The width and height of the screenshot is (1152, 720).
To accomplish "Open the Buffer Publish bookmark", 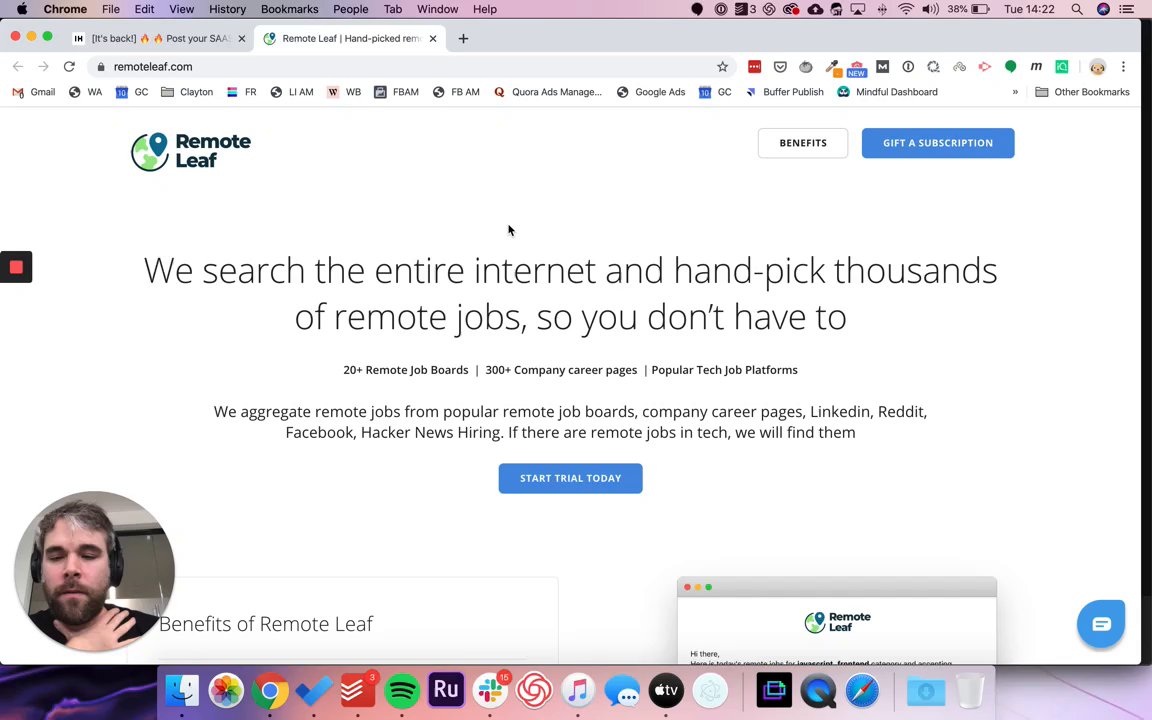I will [785, 93].
